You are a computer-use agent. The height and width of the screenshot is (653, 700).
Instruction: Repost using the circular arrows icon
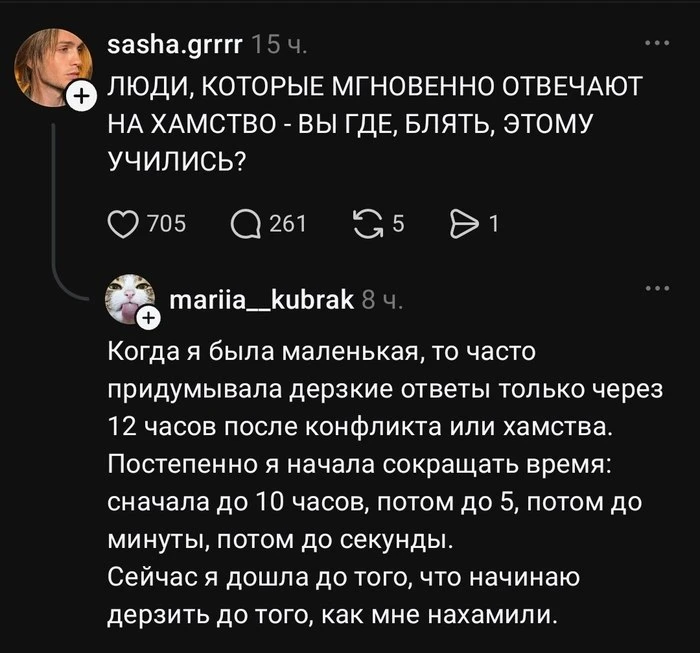click(x=368, y=225)
